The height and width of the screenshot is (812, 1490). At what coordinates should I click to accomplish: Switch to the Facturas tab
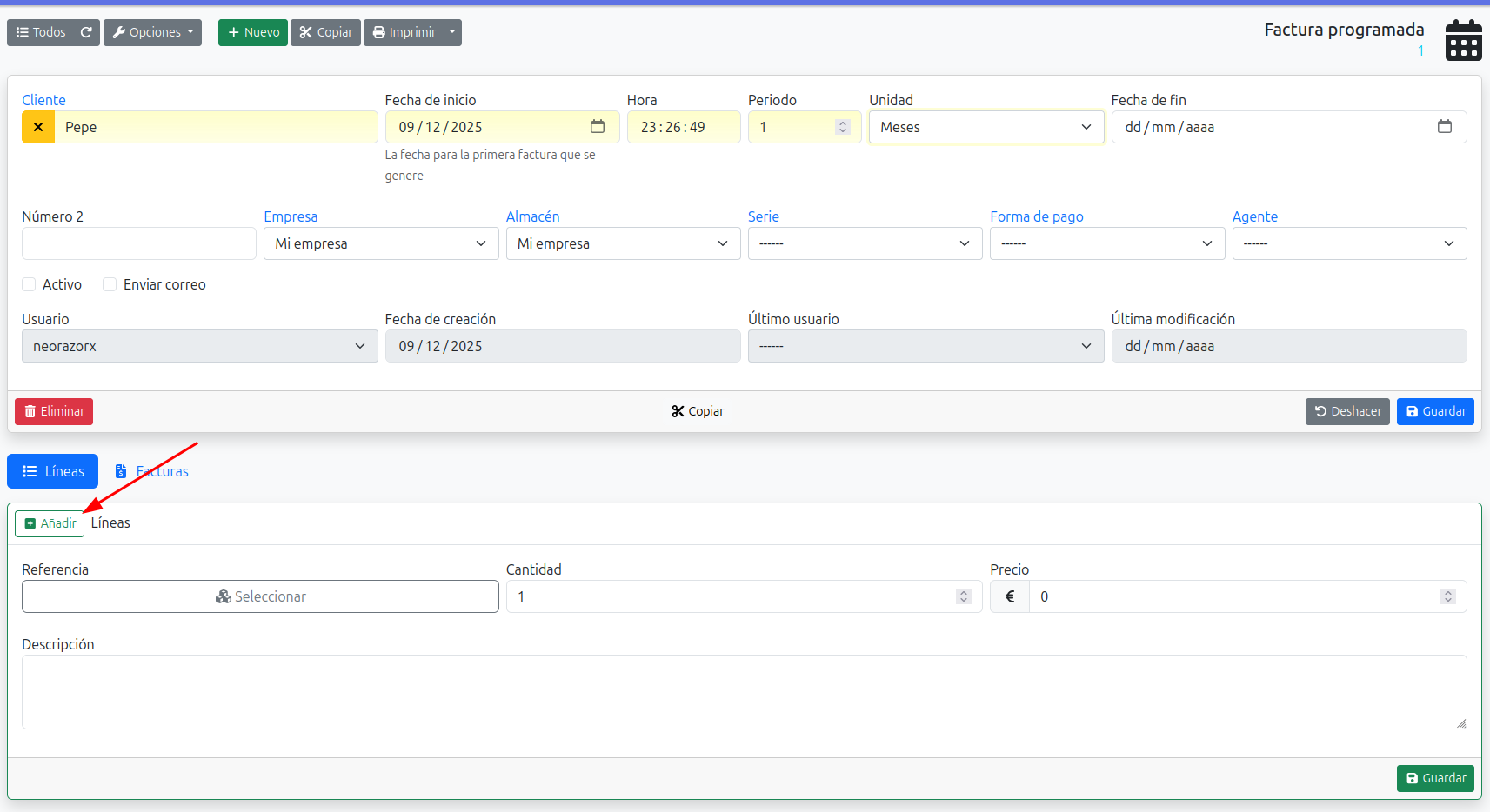[152, 471]
